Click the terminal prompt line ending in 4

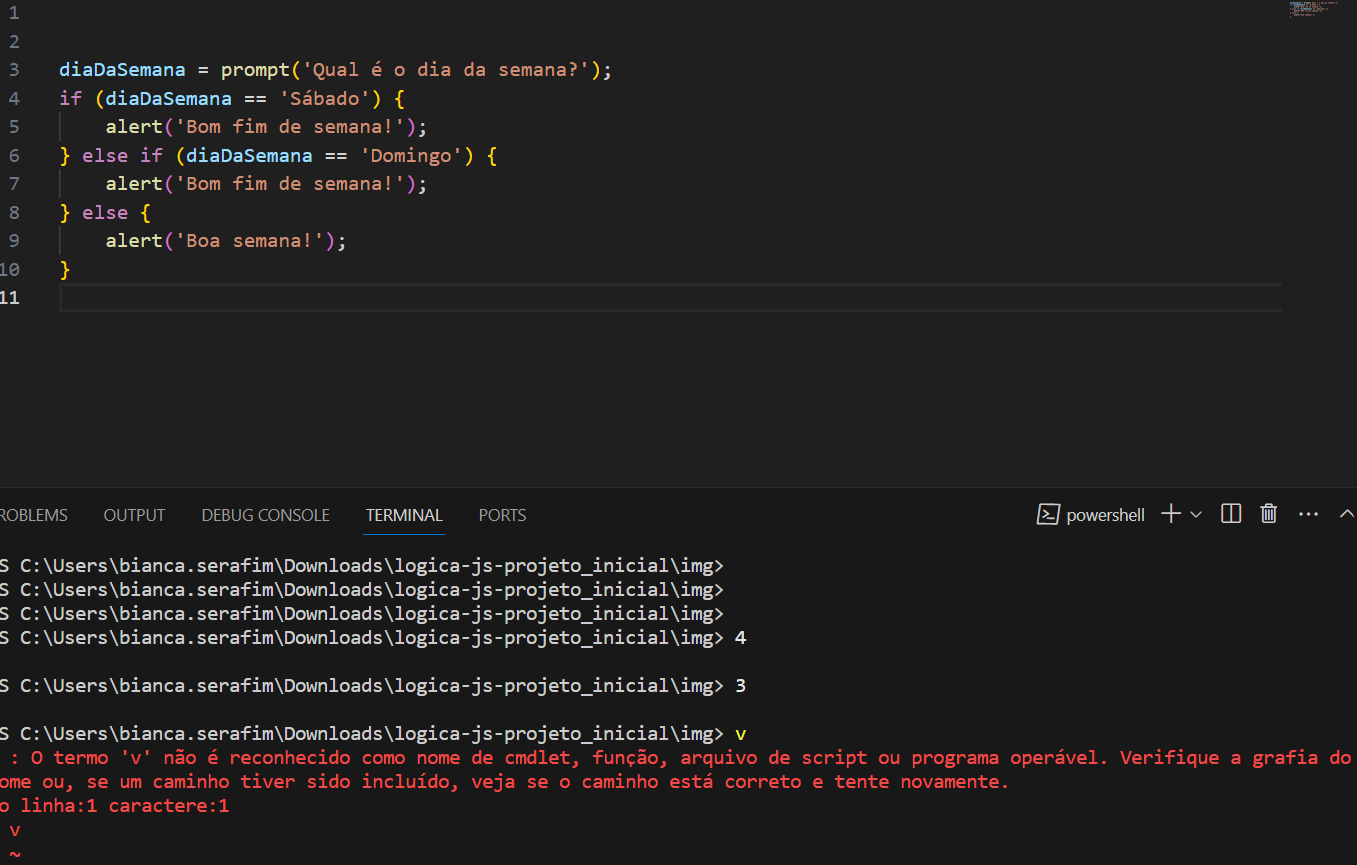(x=373, y=638)
